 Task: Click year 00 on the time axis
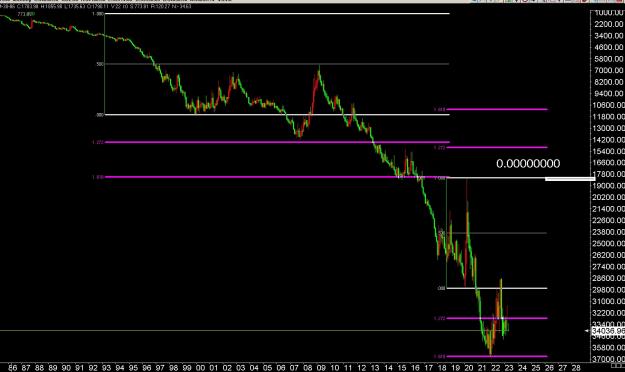pyautogui.click(x=200, y=368)
